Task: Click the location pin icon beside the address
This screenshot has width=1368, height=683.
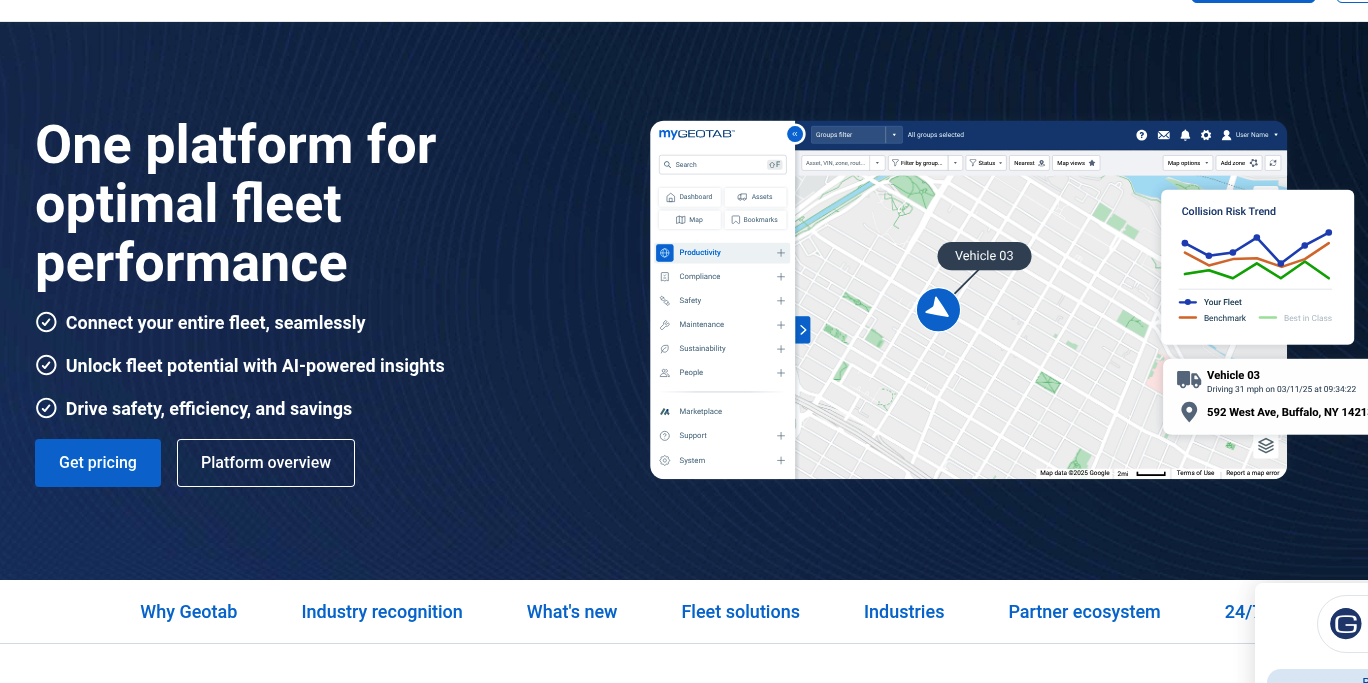Action: tap(1189, 412)
